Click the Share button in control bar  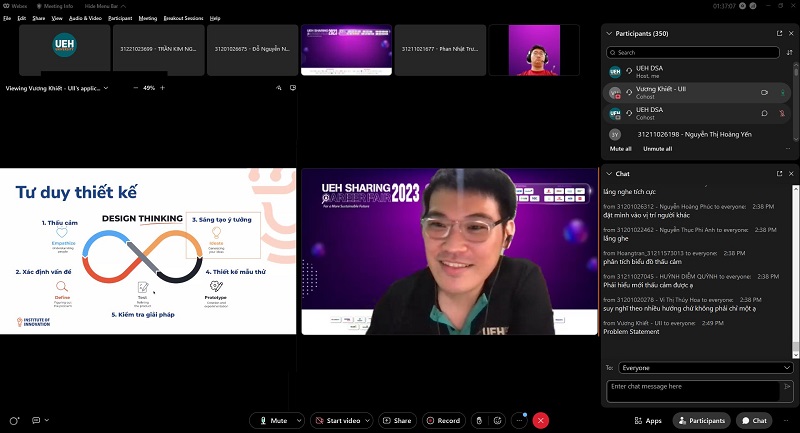click(x=397, y=421)
